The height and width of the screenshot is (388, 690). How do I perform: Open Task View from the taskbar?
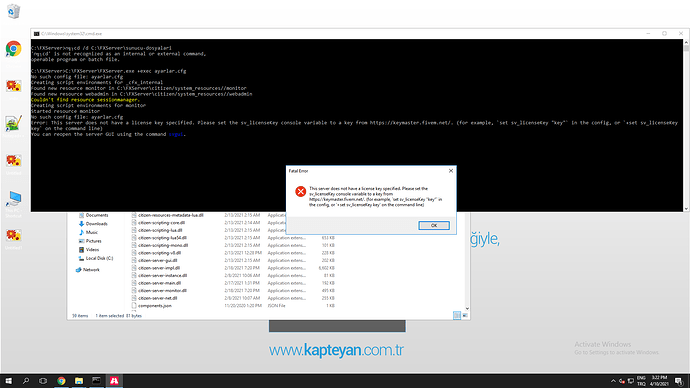(x=43, y=381)
